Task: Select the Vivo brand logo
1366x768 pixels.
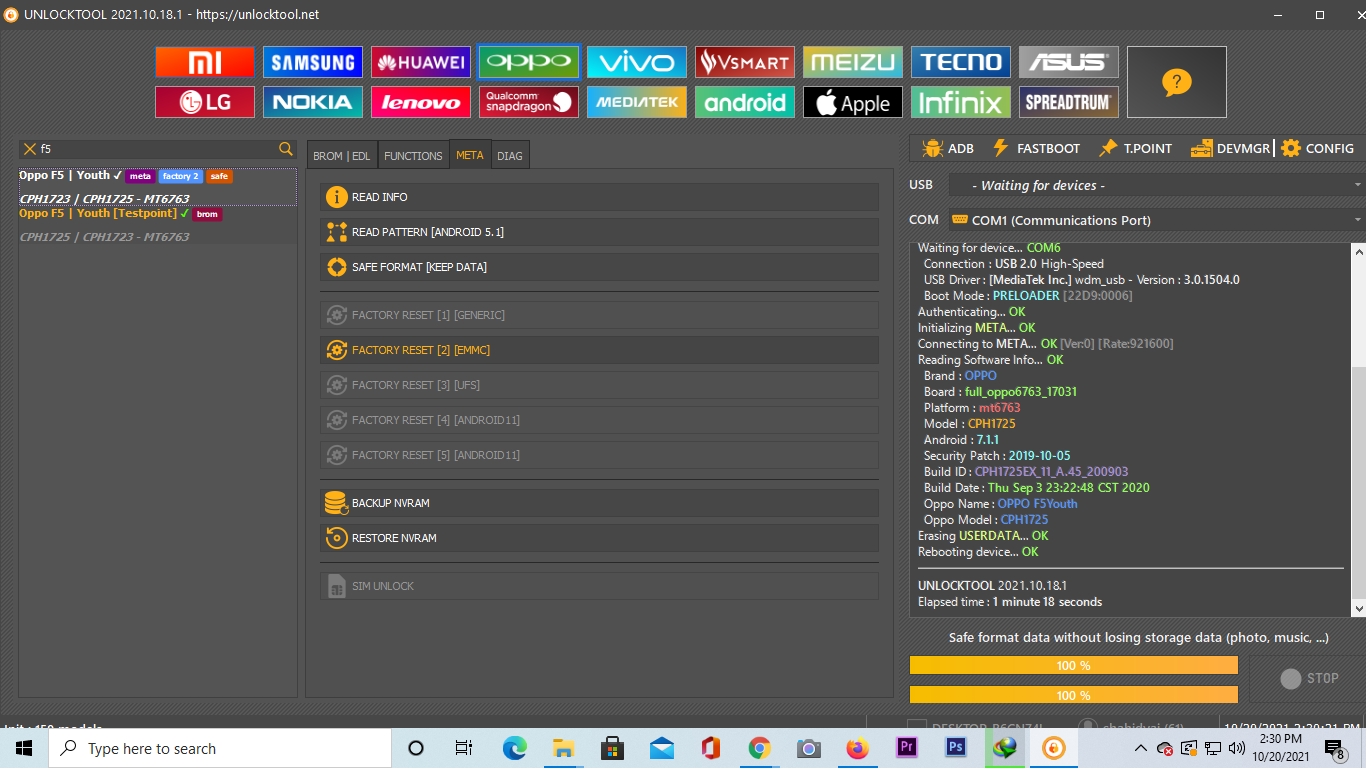Action: pyautogui.click(x=637, y=62)
